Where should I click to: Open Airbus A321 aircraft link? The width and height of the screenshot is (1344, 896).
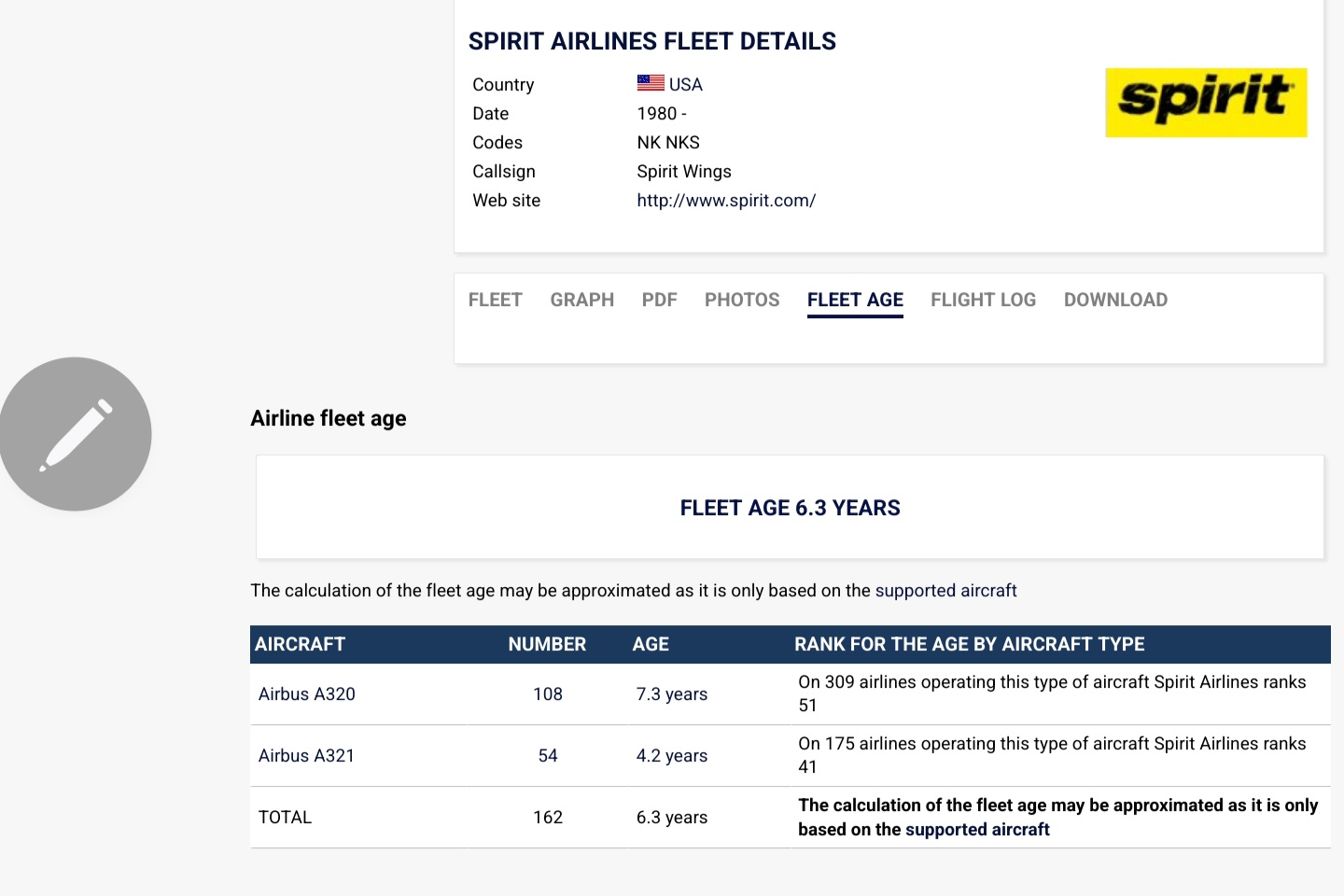pos(307,756)
